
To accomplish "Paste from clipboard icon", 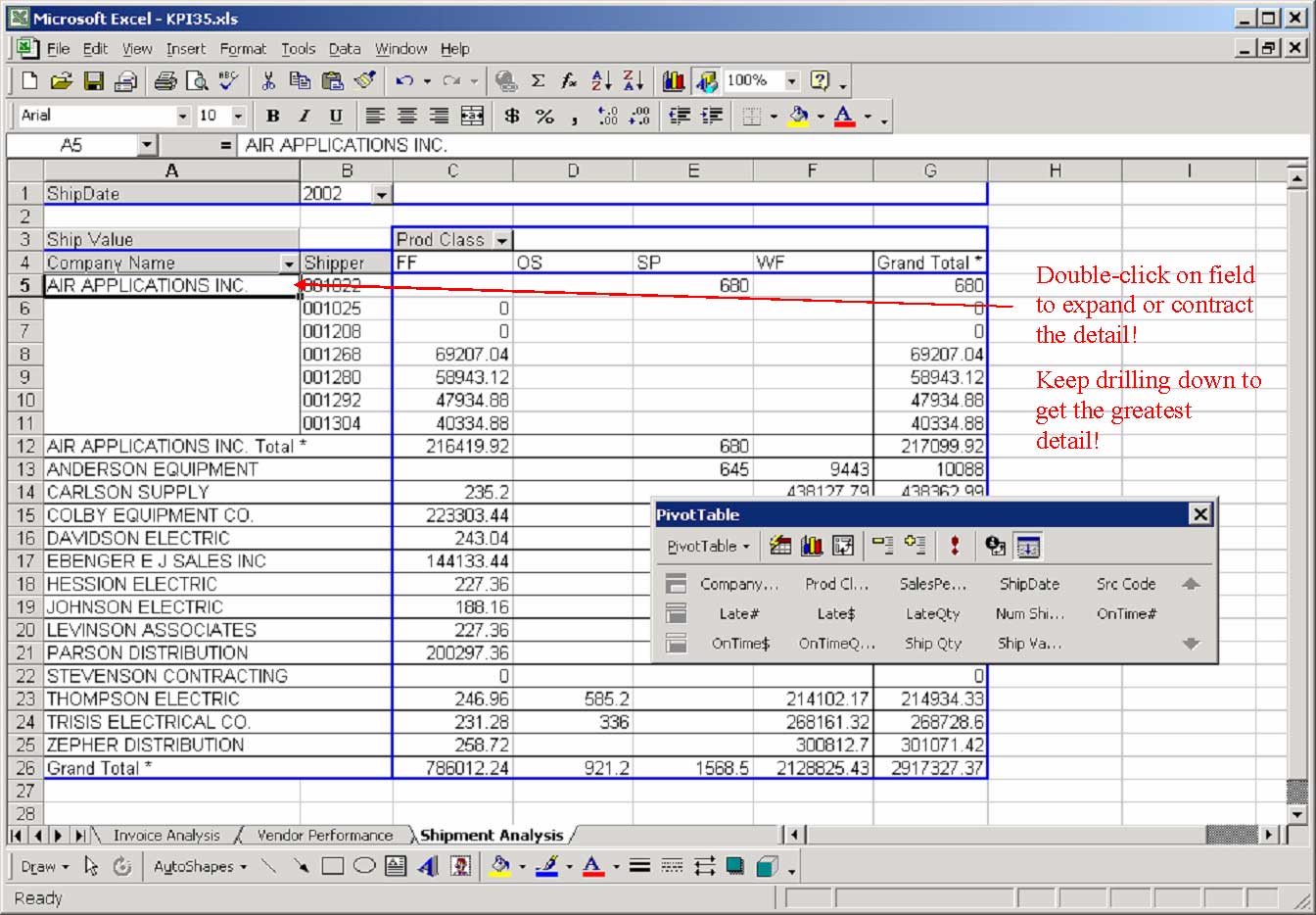I will pos(333,81).
